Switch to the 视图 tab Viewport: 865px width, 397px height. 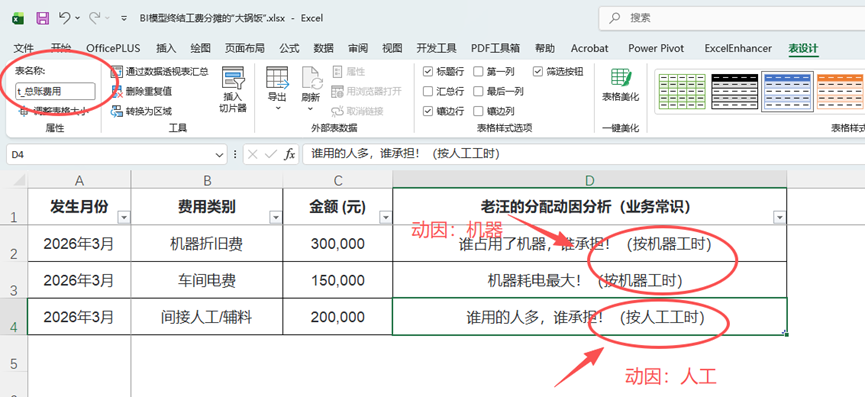392,49
